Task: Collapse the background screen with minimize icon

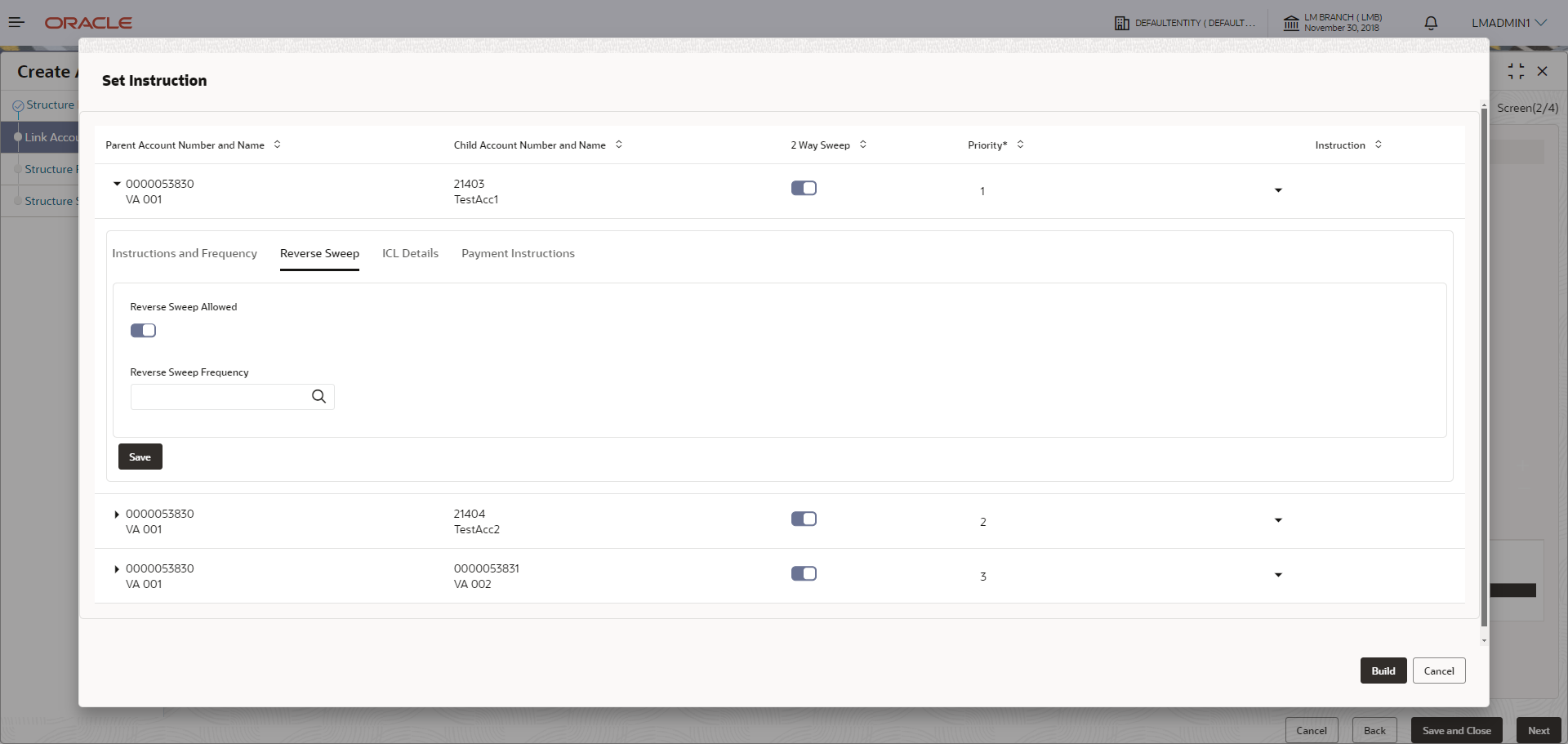Action: pyautogui.click(x=1516, y=72)
